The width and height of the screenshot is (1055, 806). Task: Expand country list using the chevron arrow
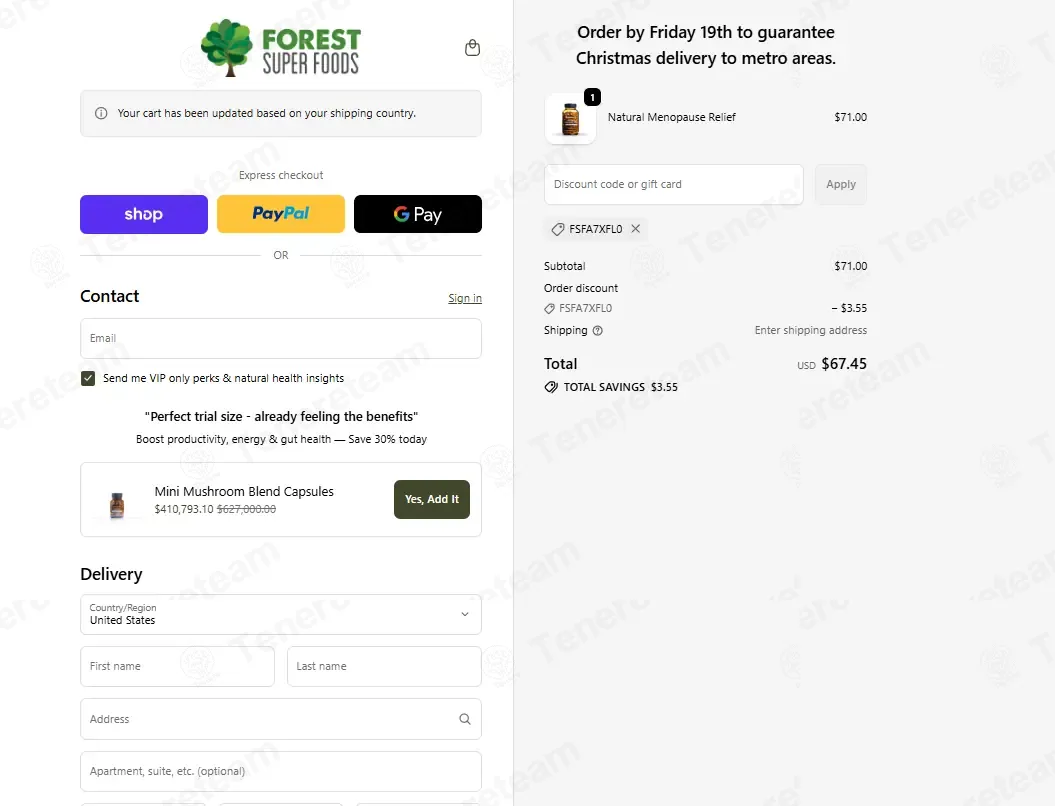pos(465,614)
